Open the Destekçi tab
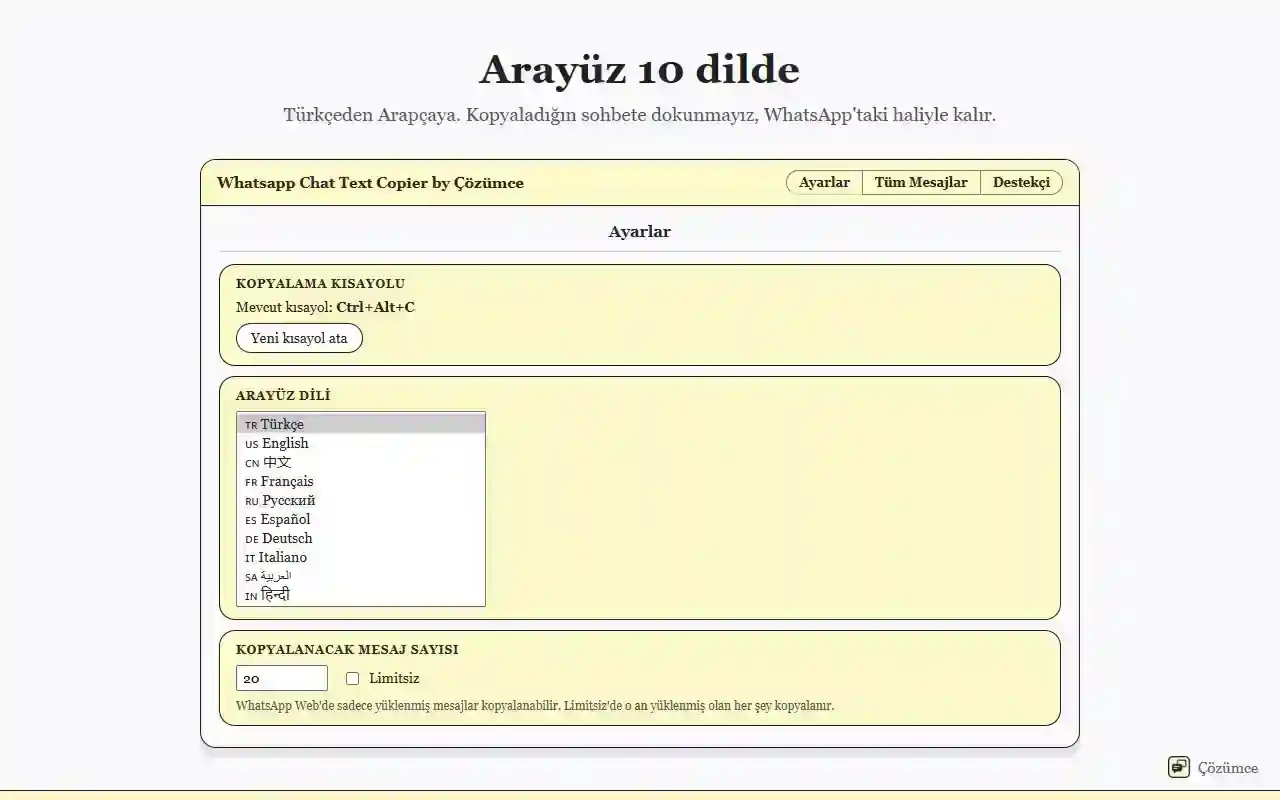This screenshot has height=800, width=1280. pos(1021,182)
